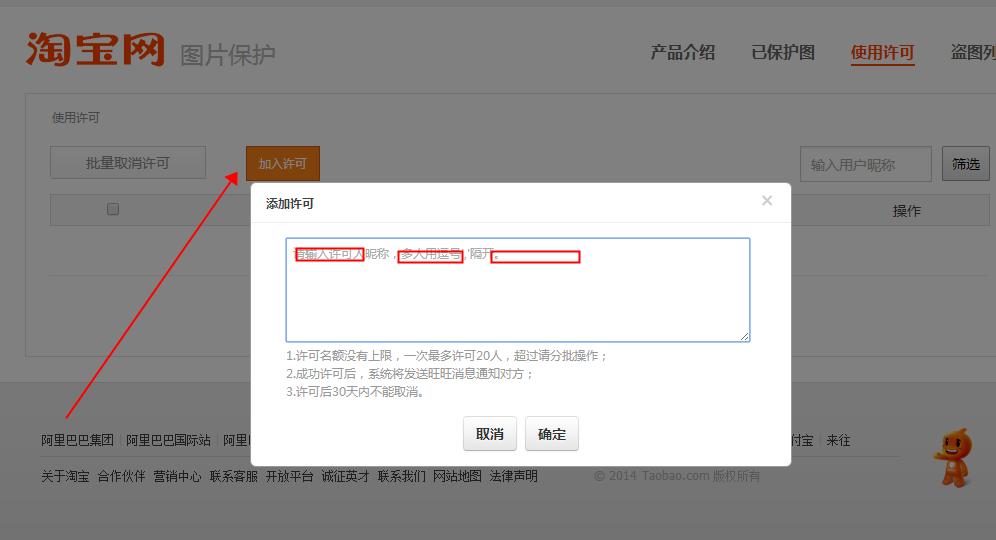Open the 阿里巴巴集团 footer link

(x=77, y=440)
